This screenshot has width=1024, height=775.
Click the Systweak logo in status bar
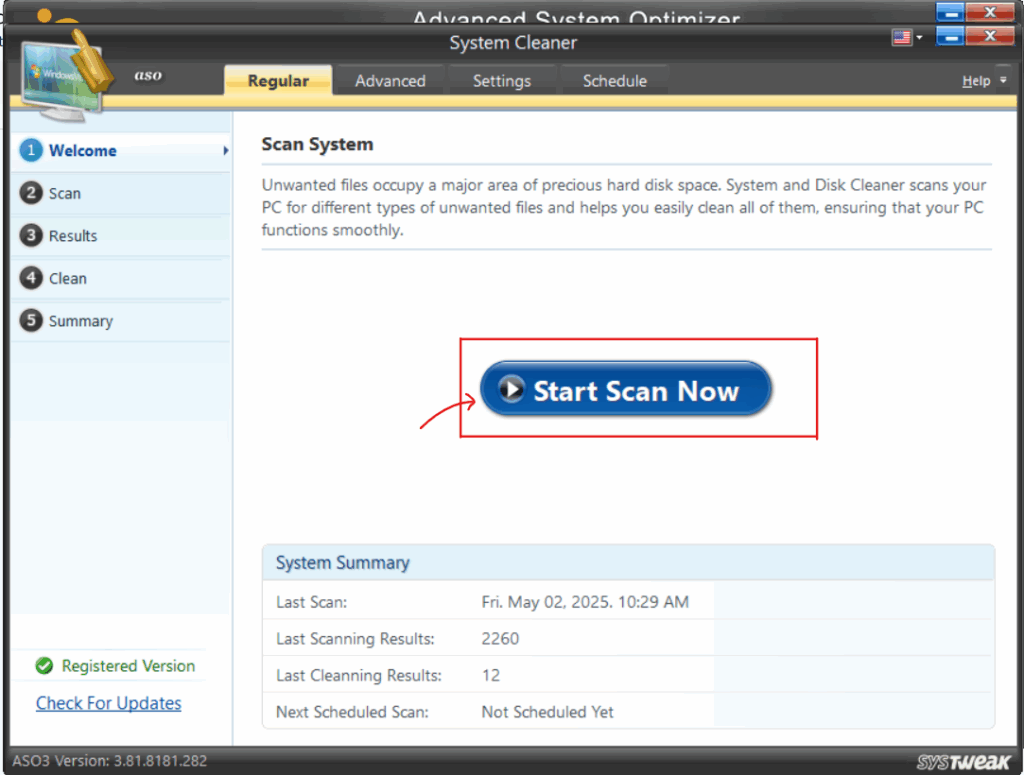pyautogui.click(x=964, y=761)
